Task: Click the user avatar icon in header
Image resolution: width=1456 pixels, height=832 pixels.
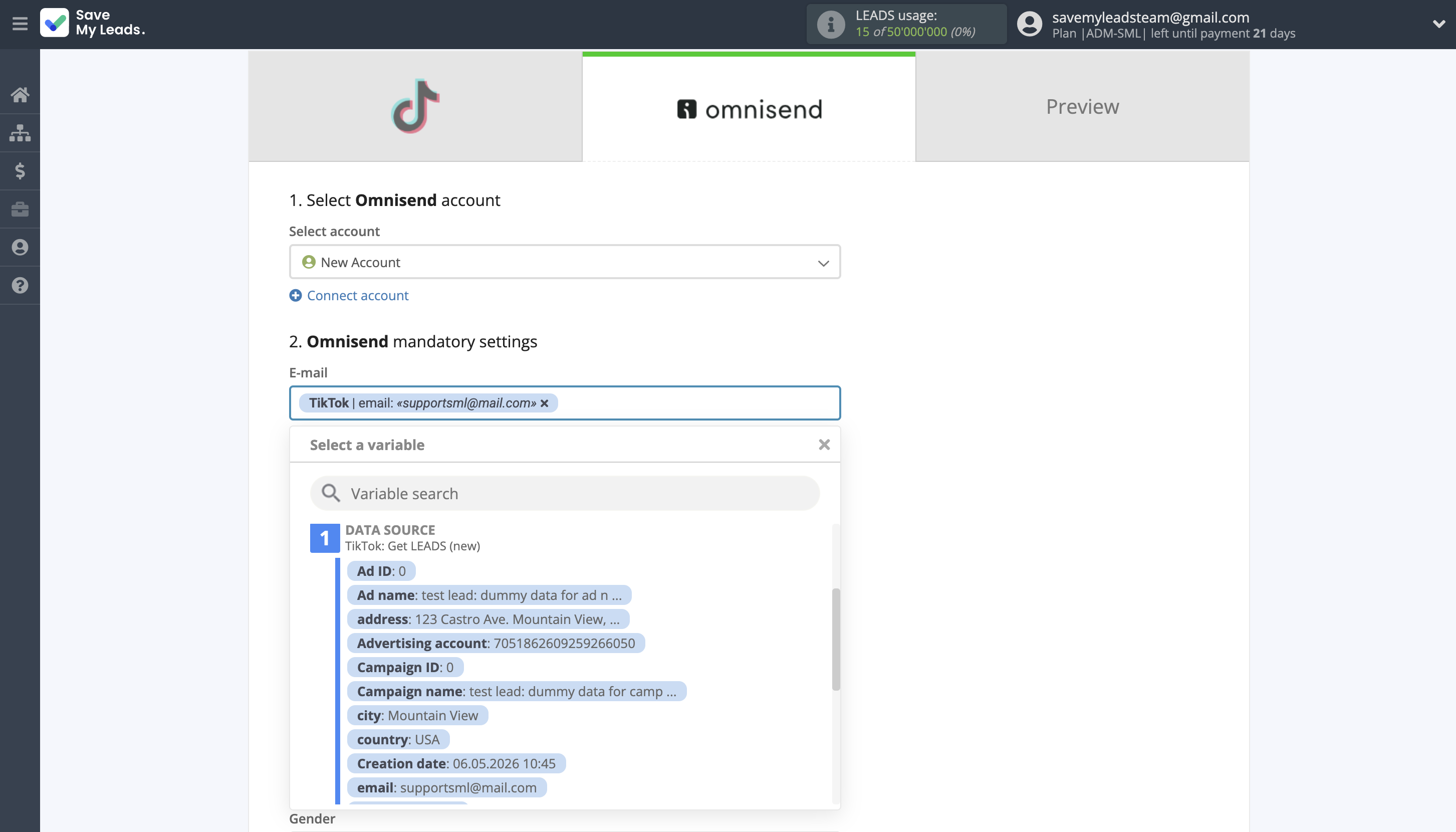Action: coord(1029,24)
